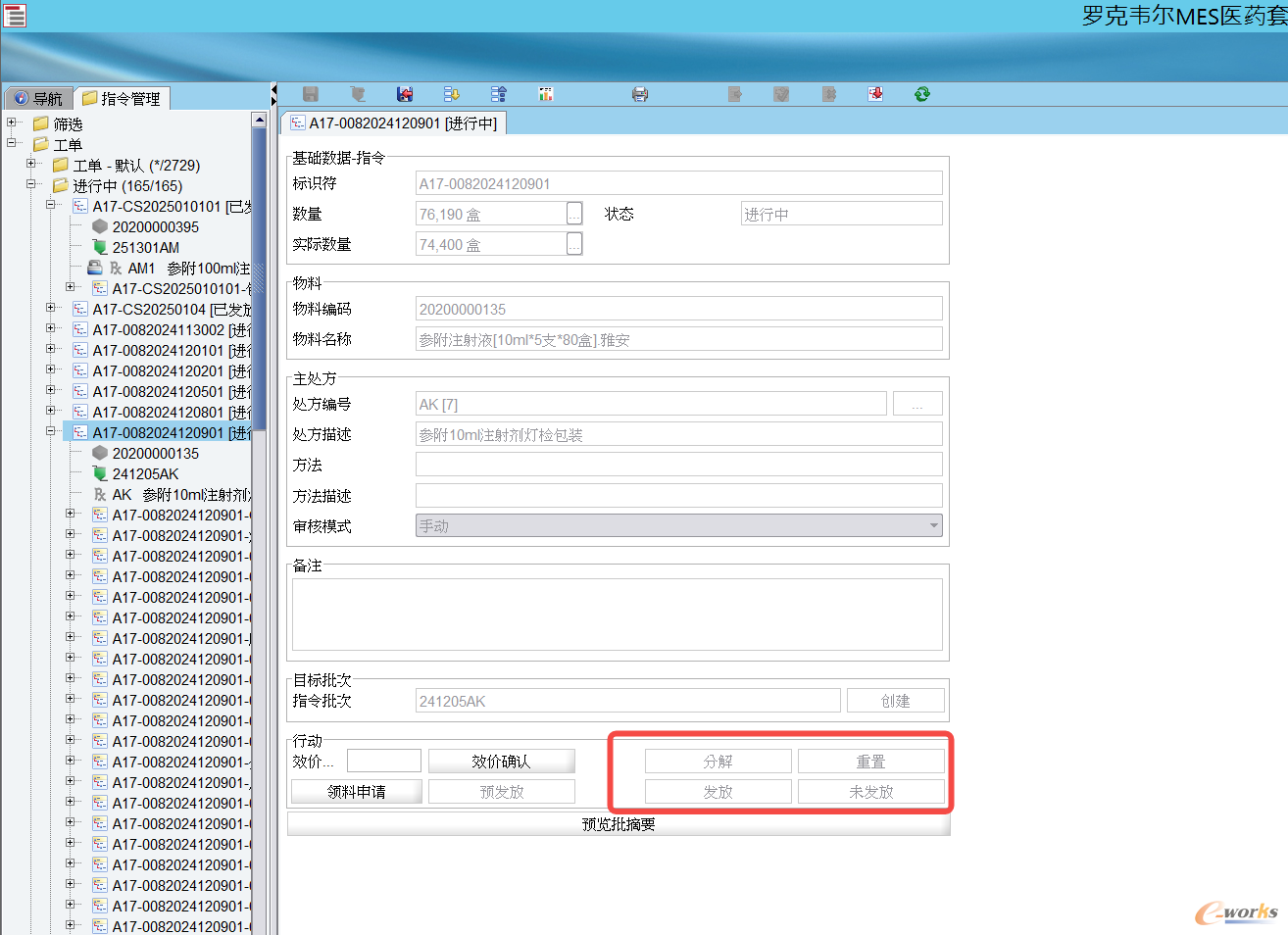This screenshot has width=1288, height=935.
Task: Collapse the left panel via splitter arrows
Action: tap(273, 95)
